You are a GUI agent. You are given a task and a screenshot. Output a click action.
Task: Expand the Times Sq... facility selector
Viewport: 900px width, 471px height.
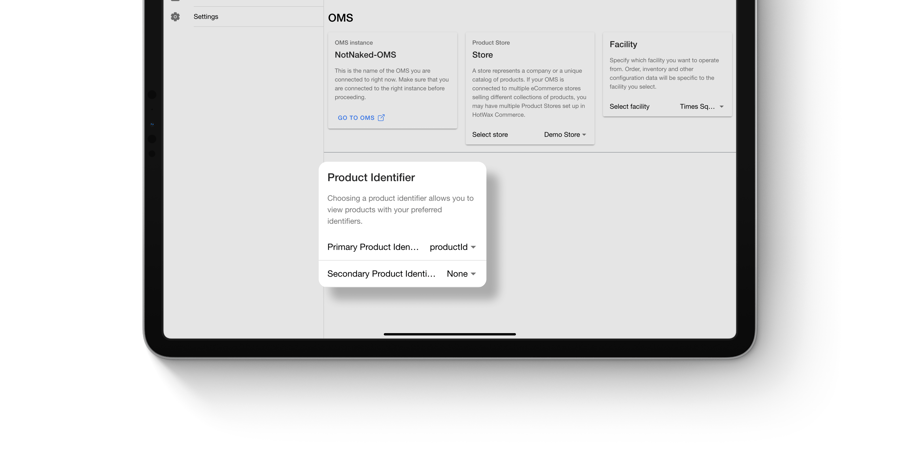click(697, 107)
